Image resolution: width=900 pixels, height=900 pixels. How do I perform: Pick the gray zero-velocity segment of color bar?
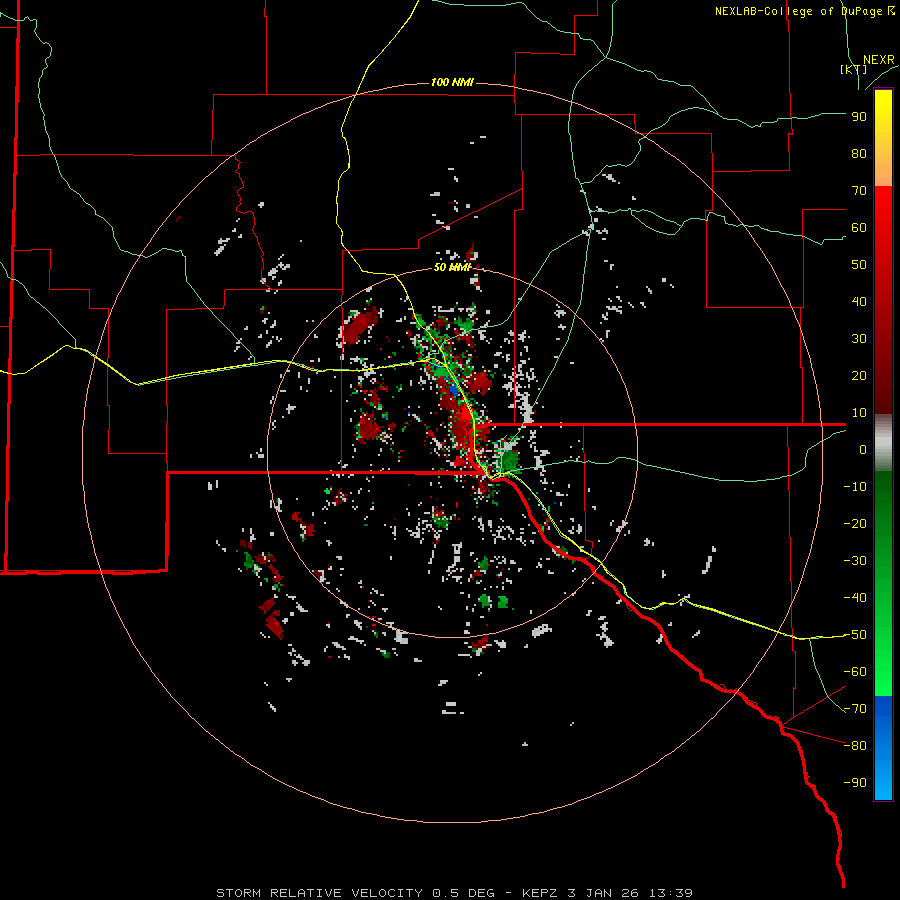coord(883,443)
